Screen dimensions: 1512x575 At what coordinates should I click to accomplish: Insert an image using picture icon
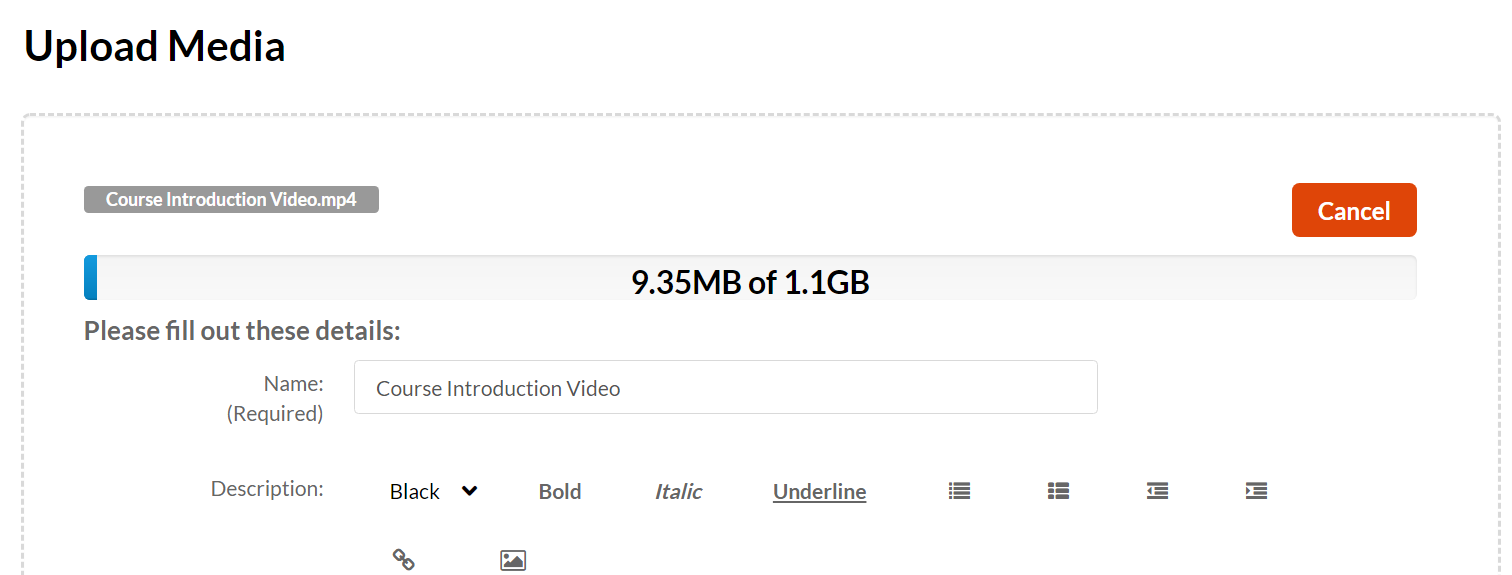[x=513, y=560]
